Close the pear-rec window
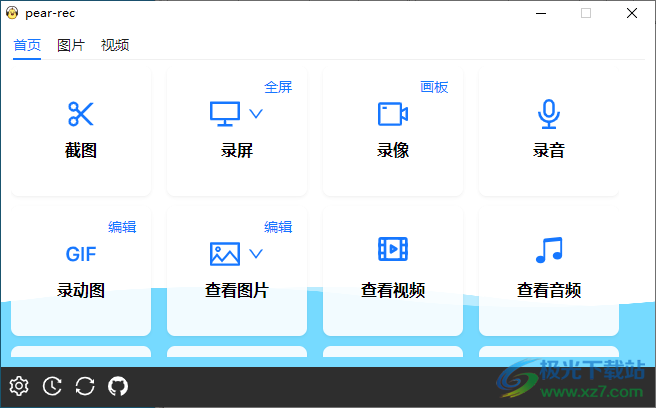Viewport: 656px width, 408px height. tap(632, 13)
